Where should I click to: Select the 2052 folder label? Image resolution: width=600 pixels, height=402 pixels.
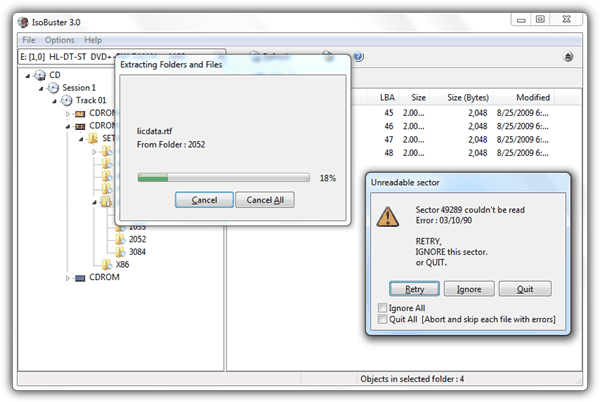[137, 239]
